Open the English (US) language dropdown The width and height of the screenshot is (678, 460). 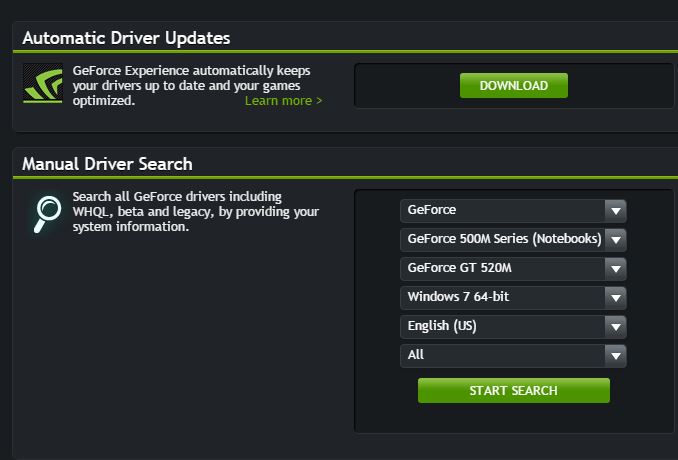503,326
